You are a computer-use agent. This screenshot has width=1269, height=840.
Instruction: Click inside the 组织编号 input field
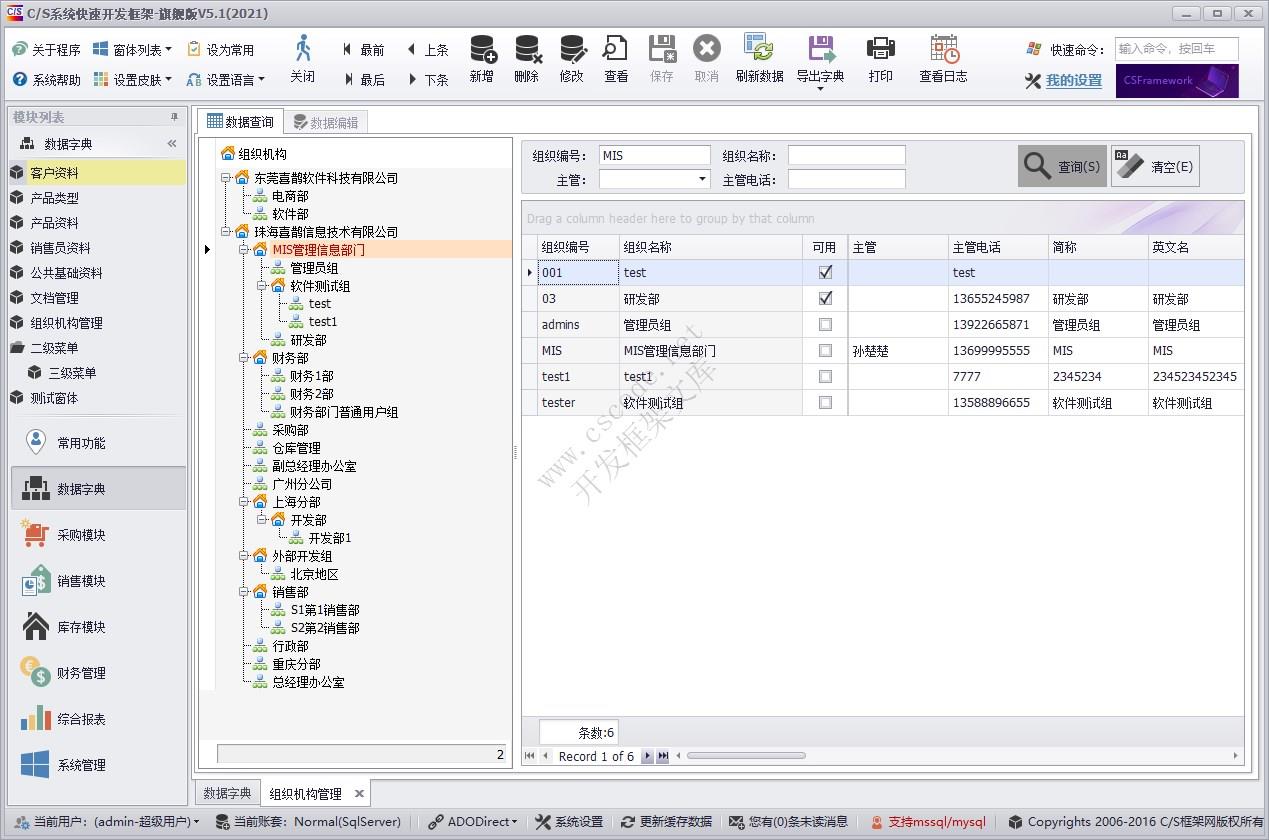(x=654, y=154)
